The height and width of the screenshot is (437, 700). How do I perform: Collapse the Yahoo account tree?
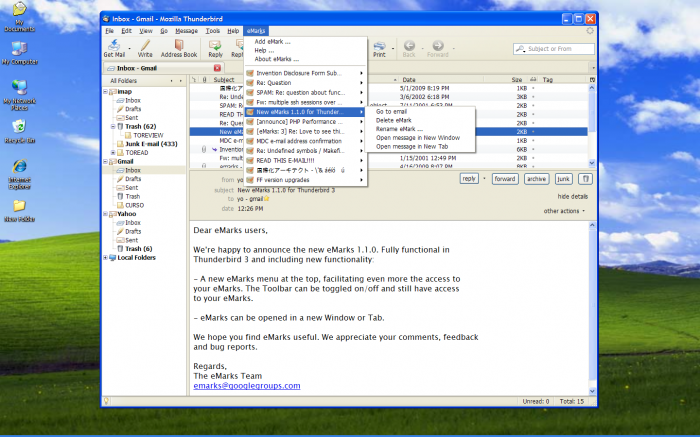tap(106, 214)
